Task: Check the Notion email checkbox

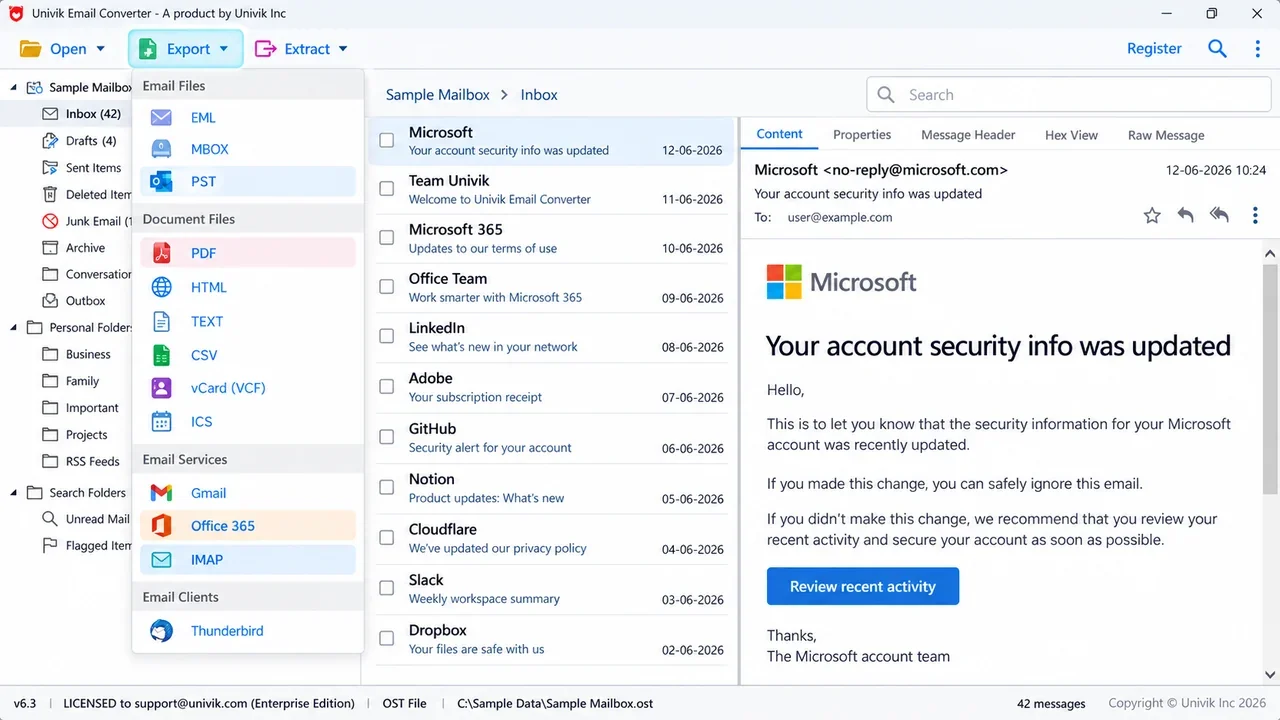Action: (x=386, y=487)
